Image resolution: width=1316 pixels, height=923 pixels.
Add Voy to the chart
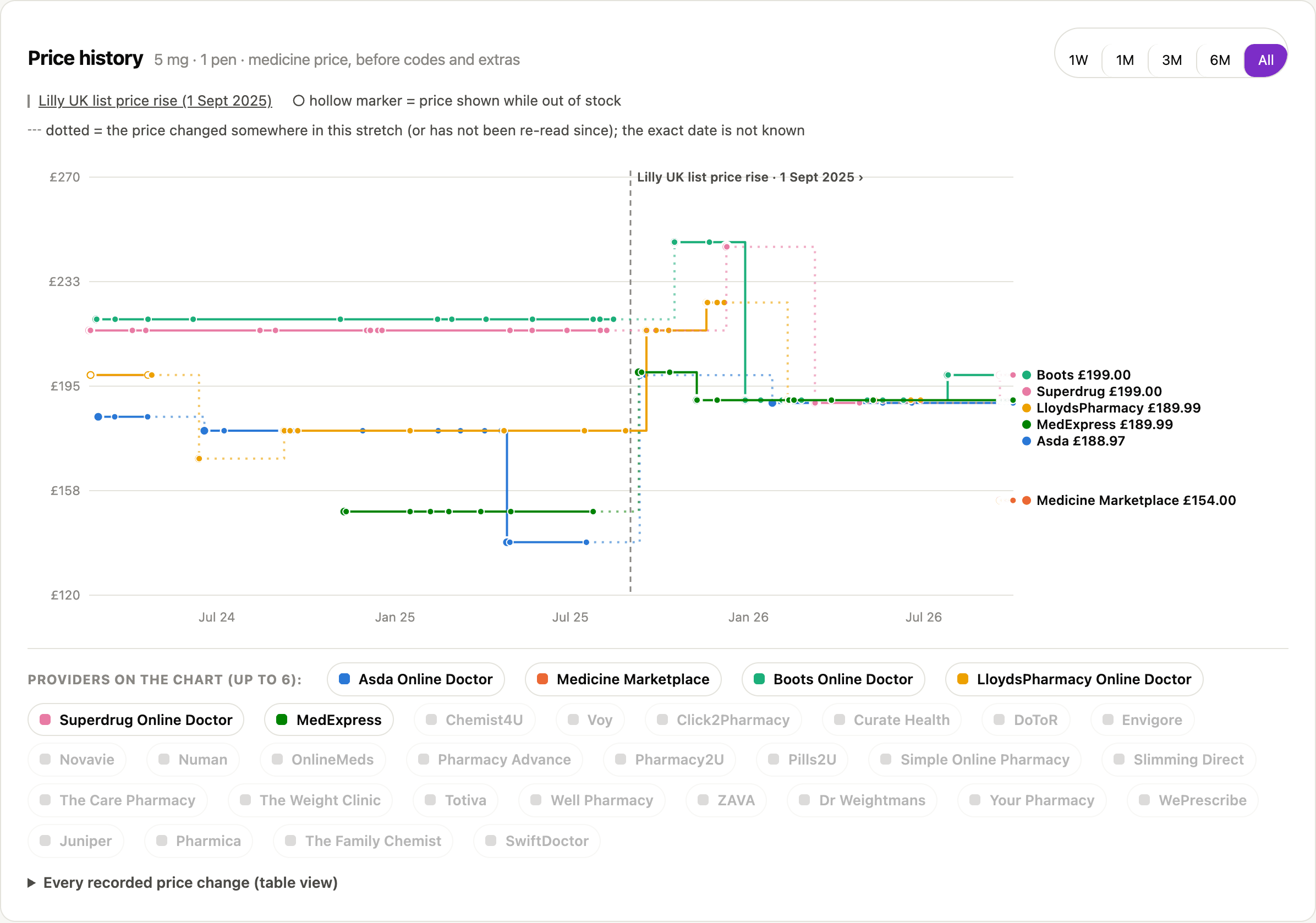(590, 719)
